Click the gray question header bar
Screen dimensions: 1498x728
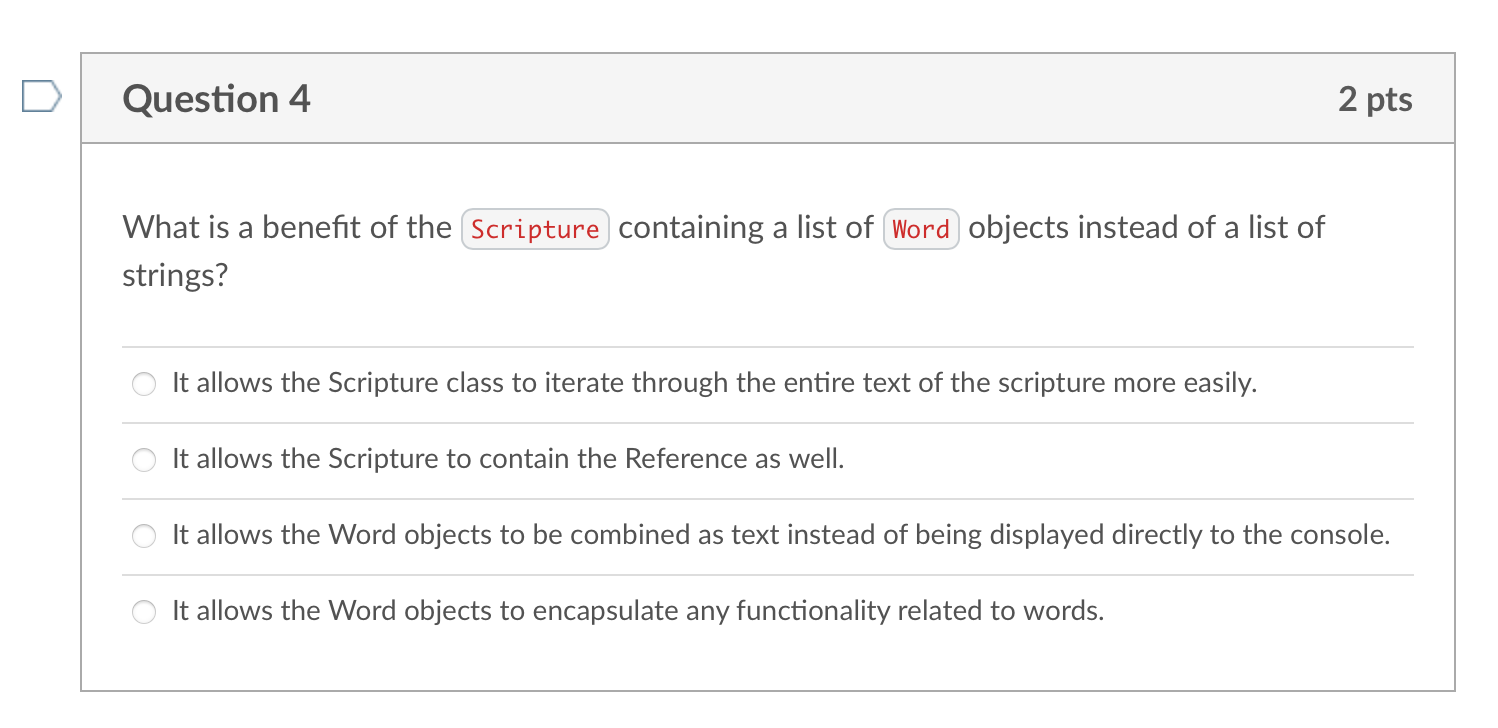[x=800, y=98]
